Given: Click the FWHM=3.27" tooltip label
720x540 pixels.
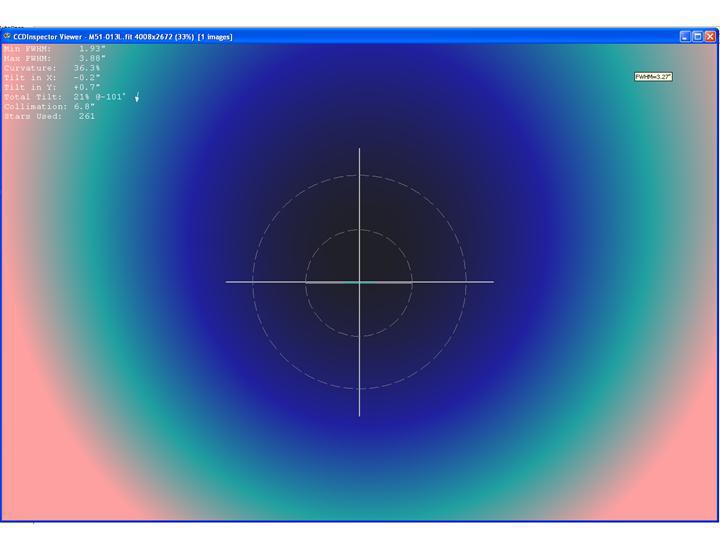Looking at the screenshot, I should click(x=653, y=77).
